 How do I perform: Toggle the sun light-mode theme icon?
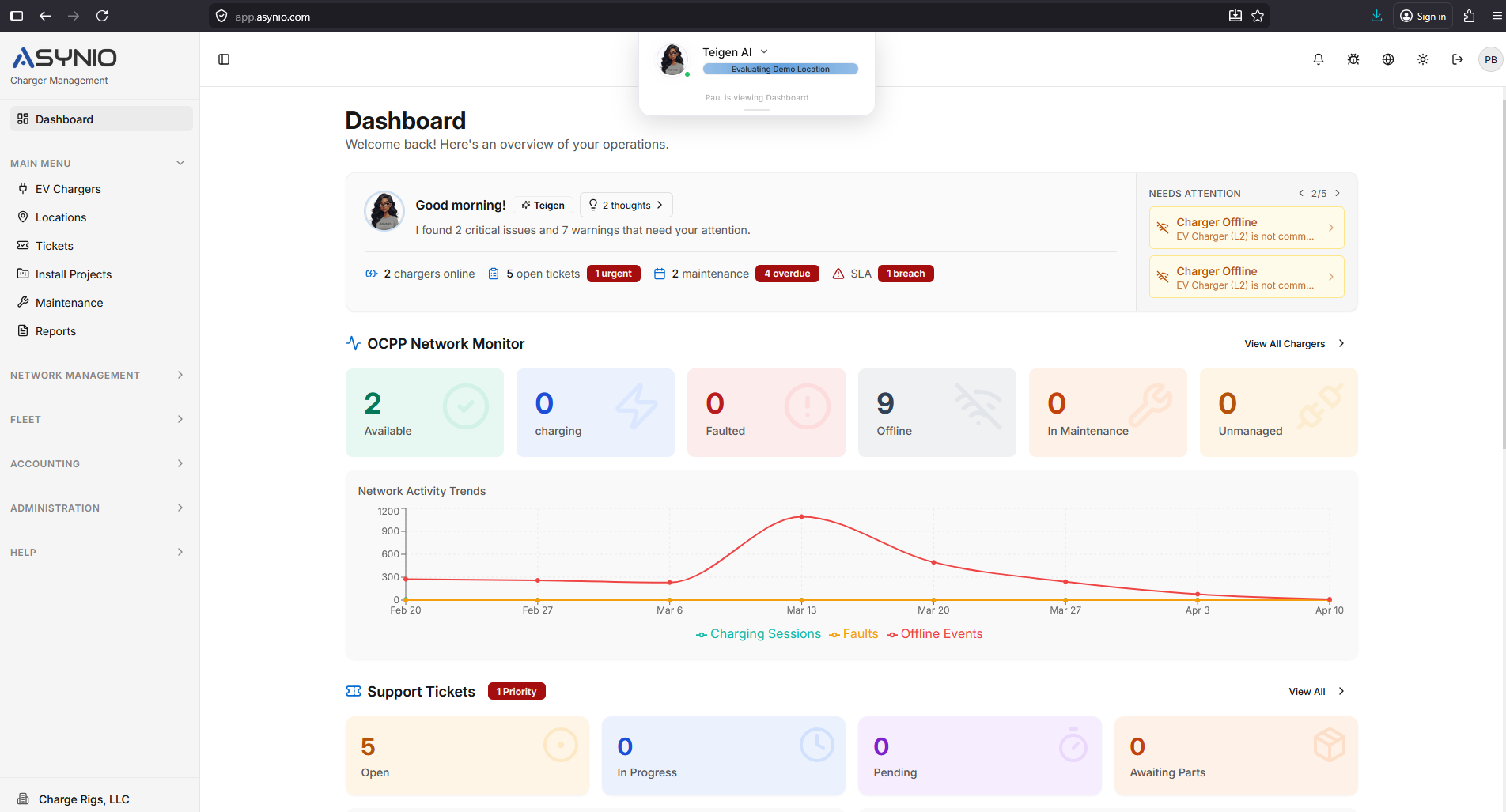pos(1423,59)
